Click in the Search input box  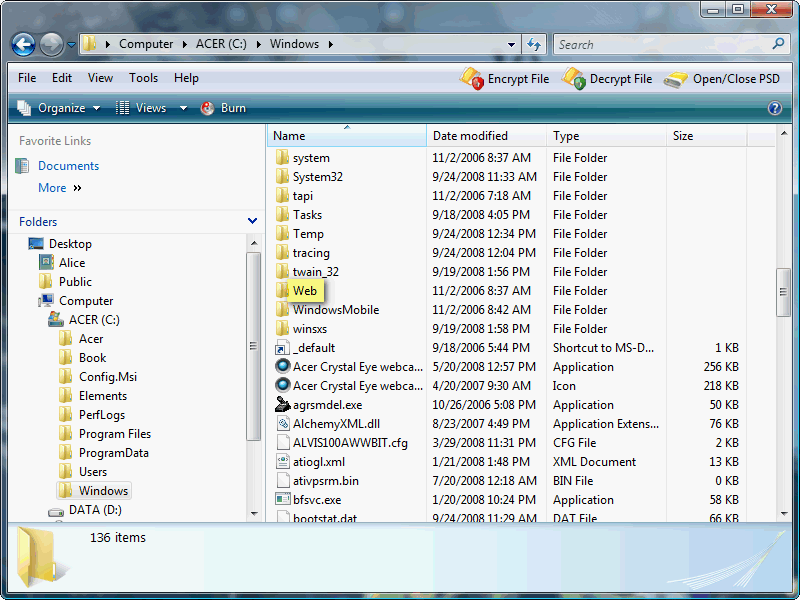[663, 44]
